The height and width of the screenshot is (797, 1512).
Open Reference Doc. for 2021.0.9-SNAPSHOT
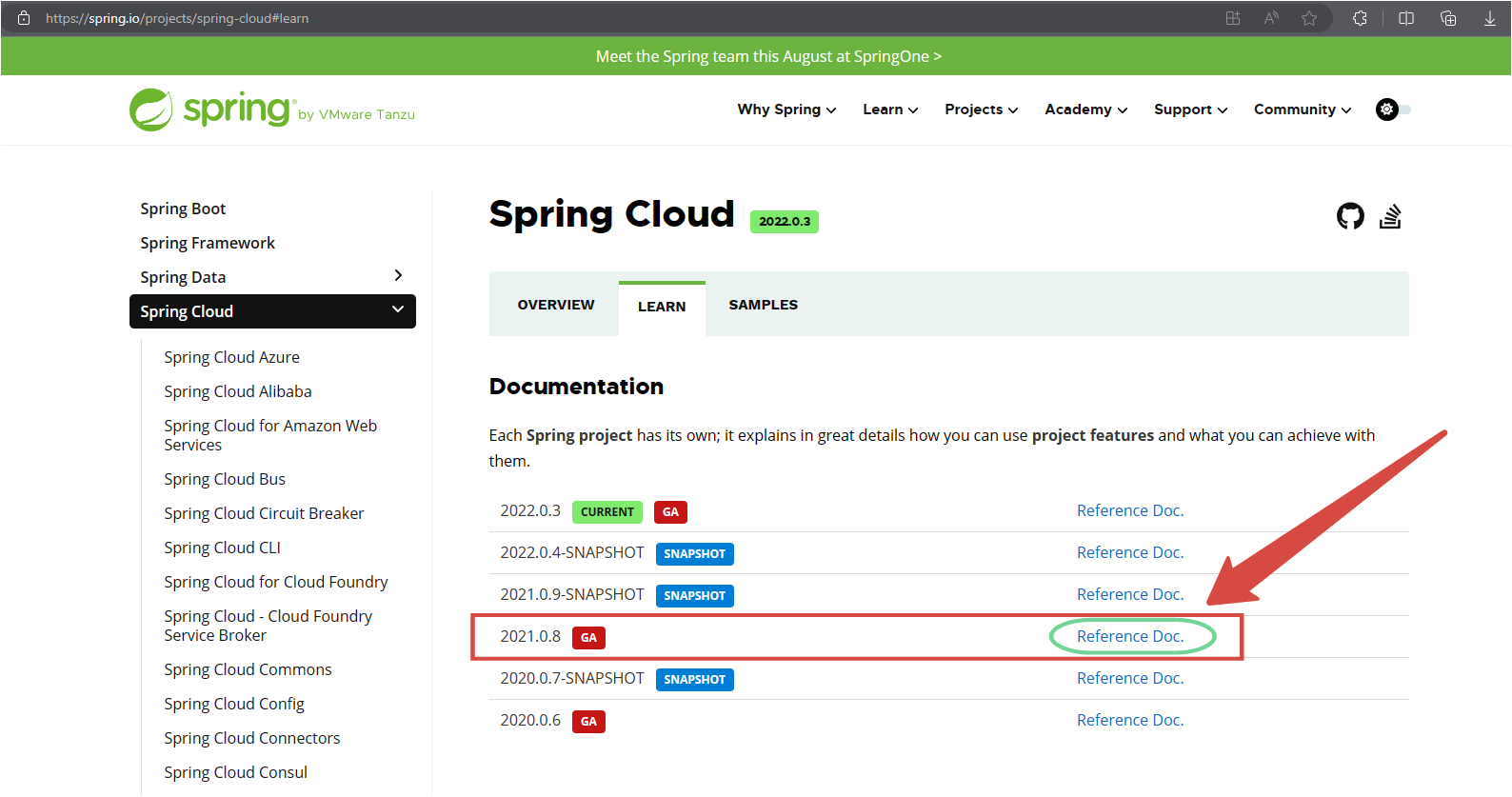click(1130, 594)
